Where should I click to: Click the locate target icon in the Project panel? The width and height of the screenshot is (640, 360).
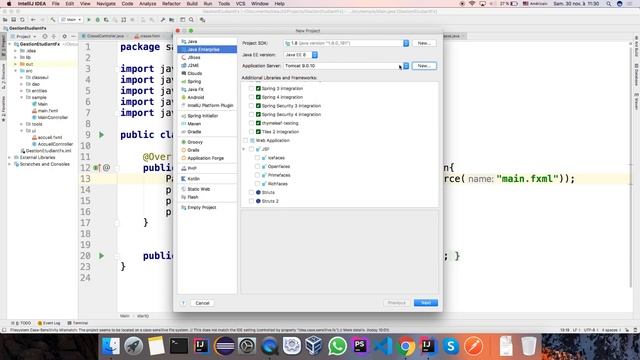[45, 36]
